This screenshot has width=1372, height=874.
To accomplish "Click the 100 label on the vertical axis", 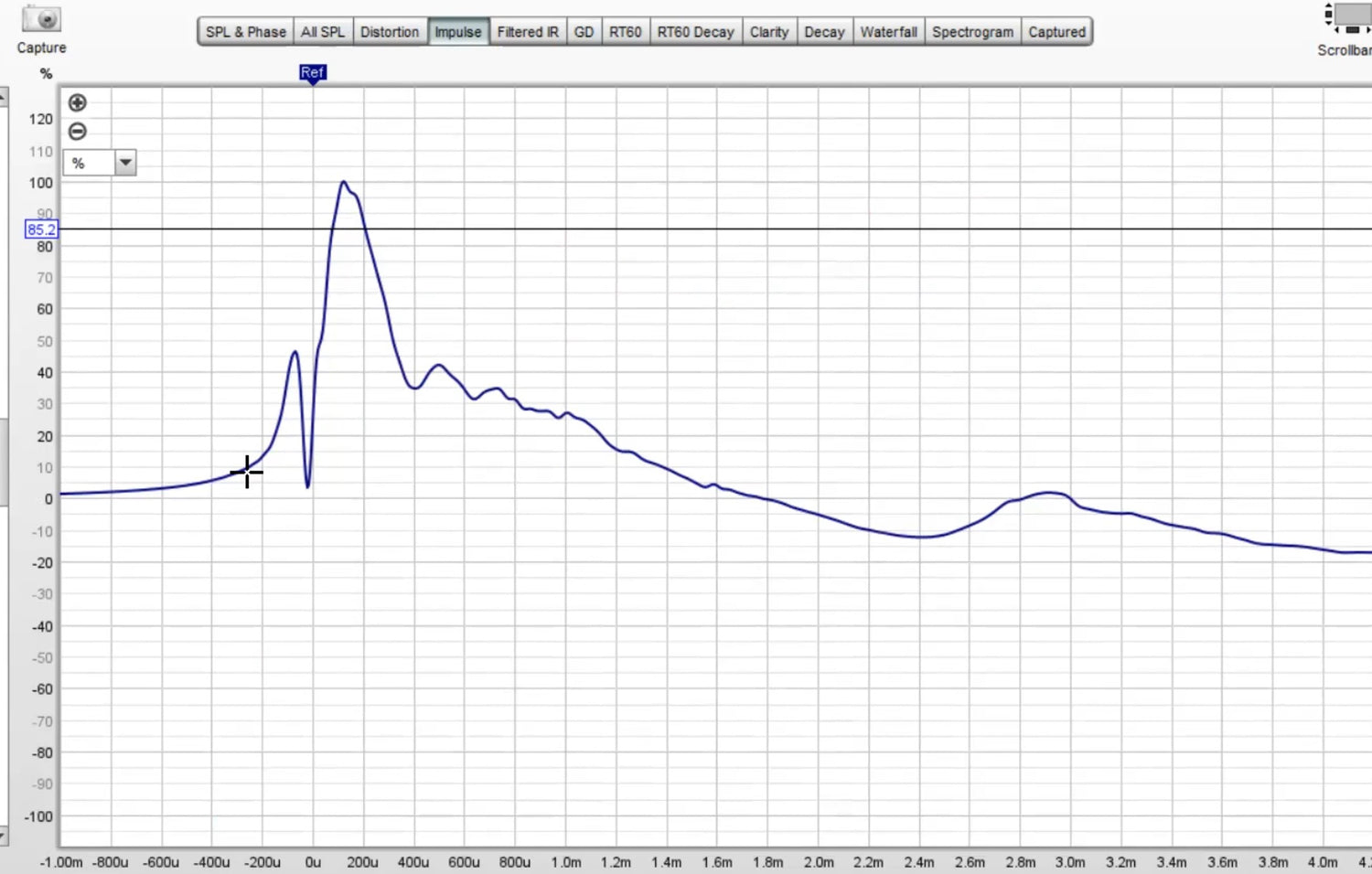I will click(41, 183).
